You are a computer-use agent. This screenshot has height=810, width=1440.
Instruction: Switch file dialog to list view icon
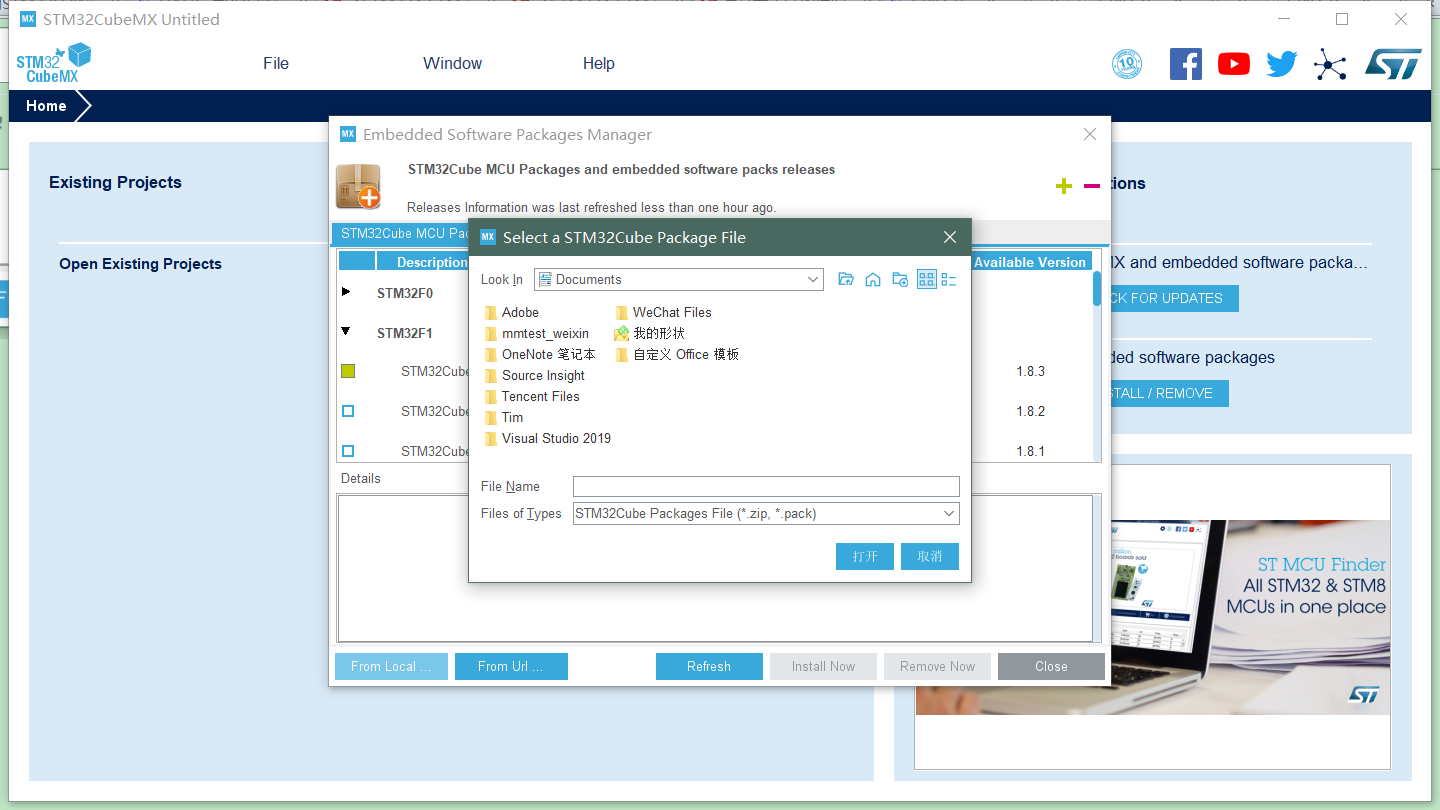pyautogui.click(x=927, y=280)
